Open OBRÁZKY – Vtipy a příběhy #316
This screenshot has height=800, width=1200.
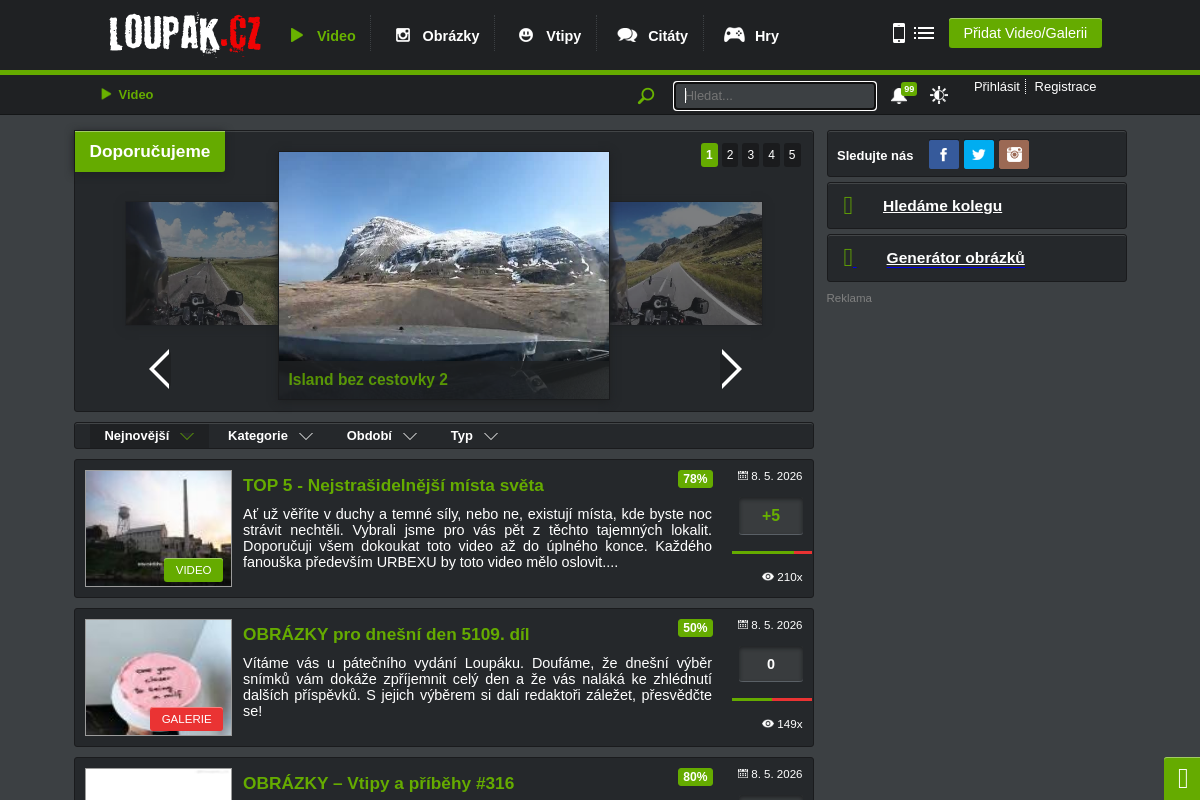click(x=378, y=783)
